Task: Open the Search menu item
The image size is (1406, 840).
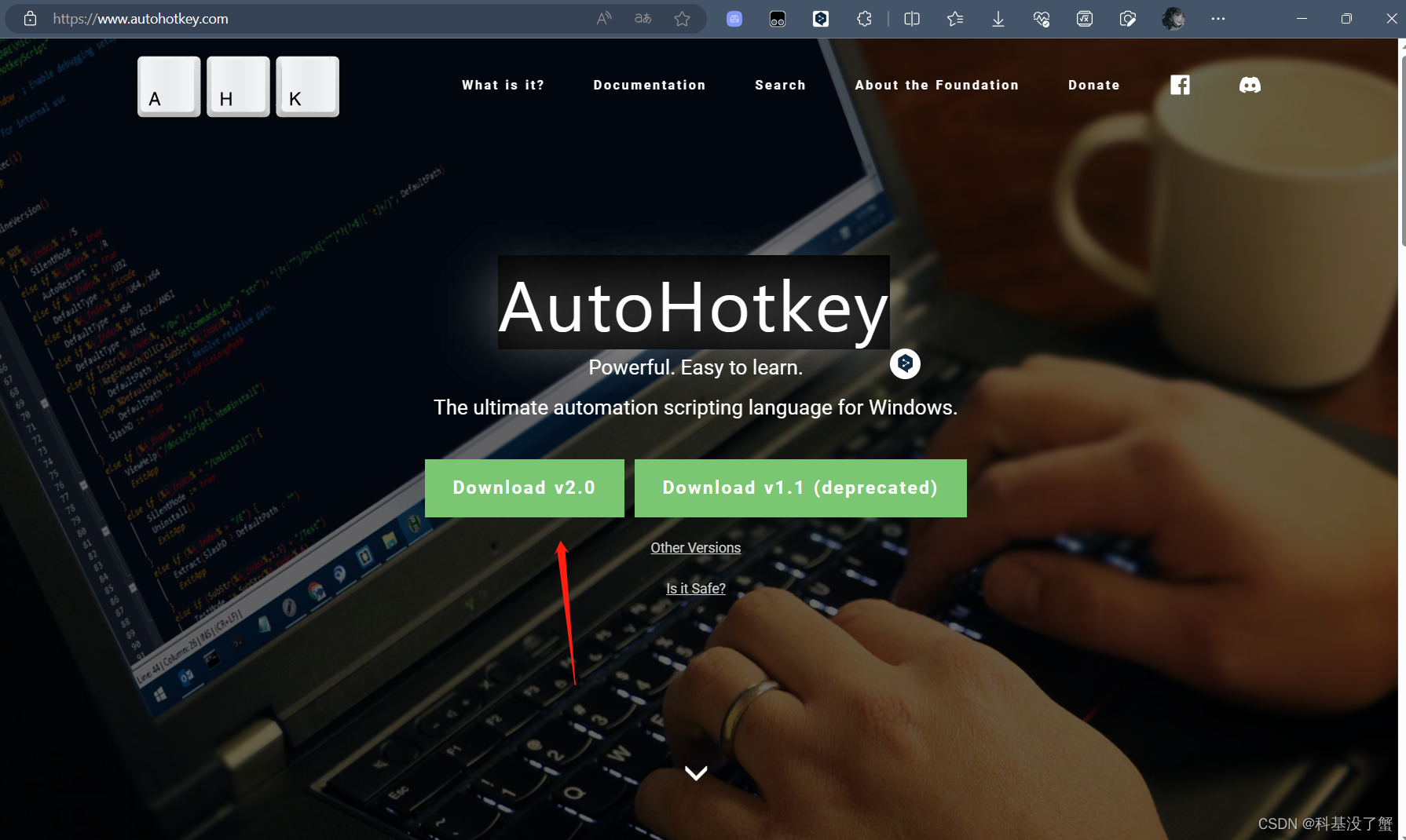Action: pyautogui.click(x=781, y=85)
